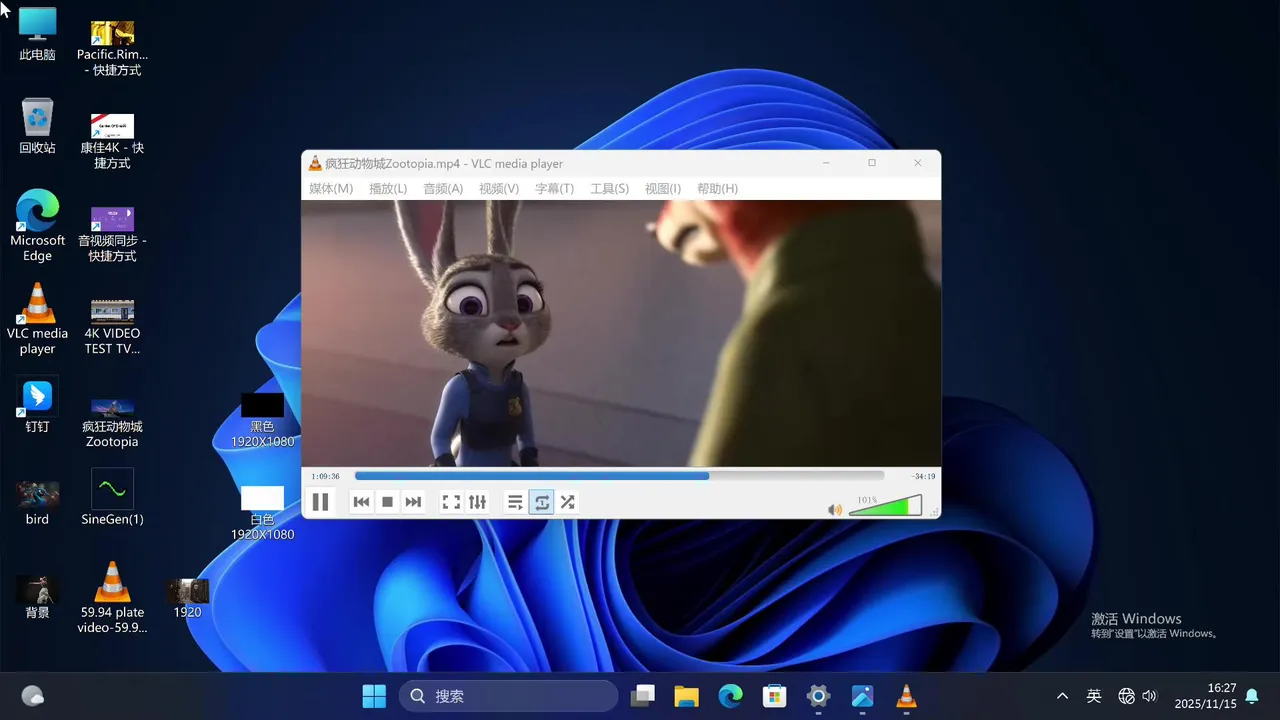Click the VLC cone icon in title bar
This screenshot has width=1280, height=720.
[x=315, y=163]
